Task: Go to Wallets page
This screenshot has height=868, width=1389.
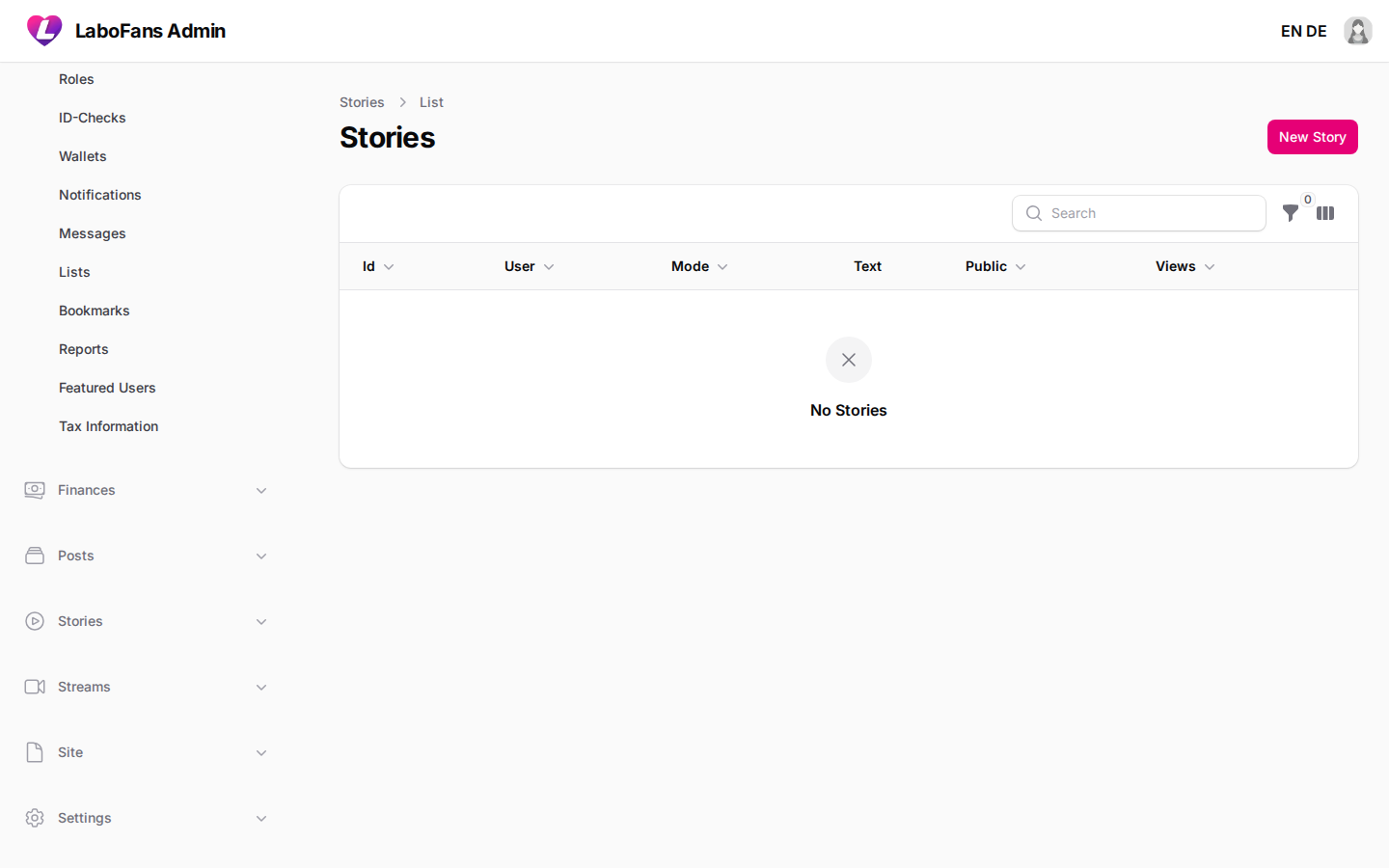Action: click(x=83, y=156)
